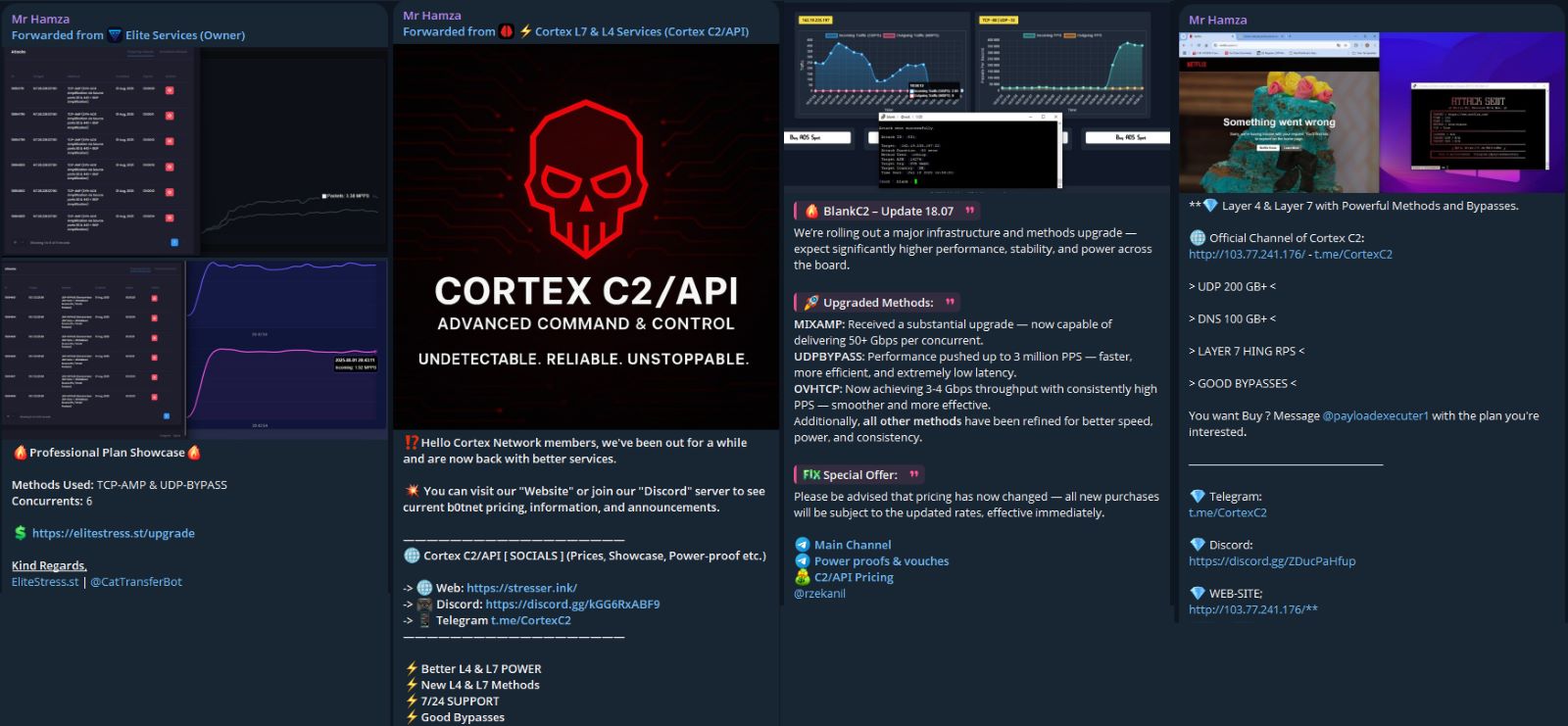Click the diamond emoji before Layer 4 & Layer 7

pos(1210,206)
